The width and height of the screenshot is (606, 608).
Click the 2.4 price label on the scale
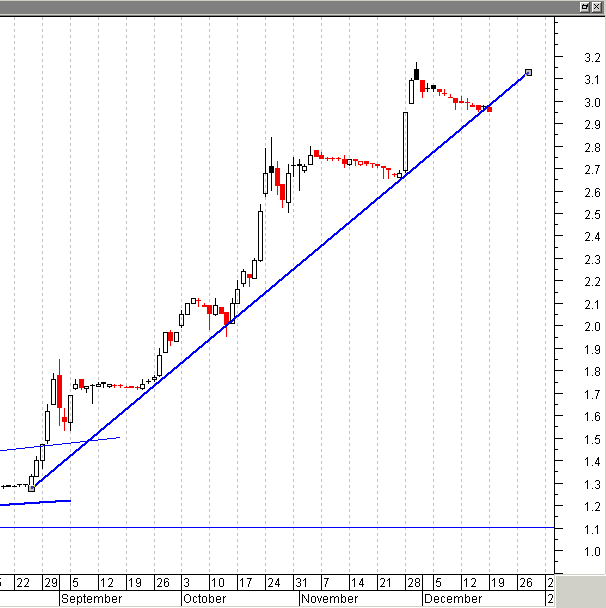(x=592, y=237)
